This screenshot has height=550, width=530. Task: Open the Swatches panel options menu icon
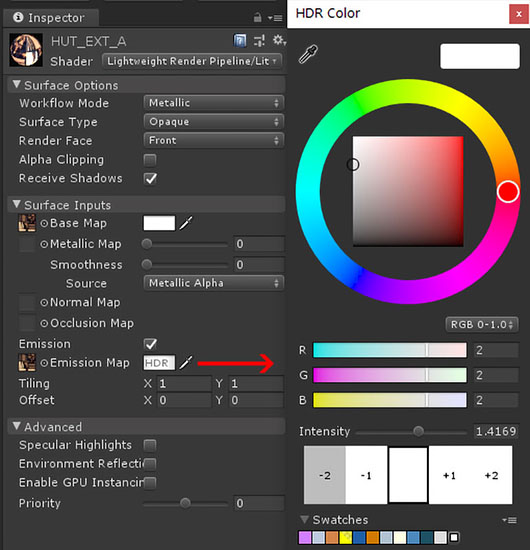click(x=509, y=520)
